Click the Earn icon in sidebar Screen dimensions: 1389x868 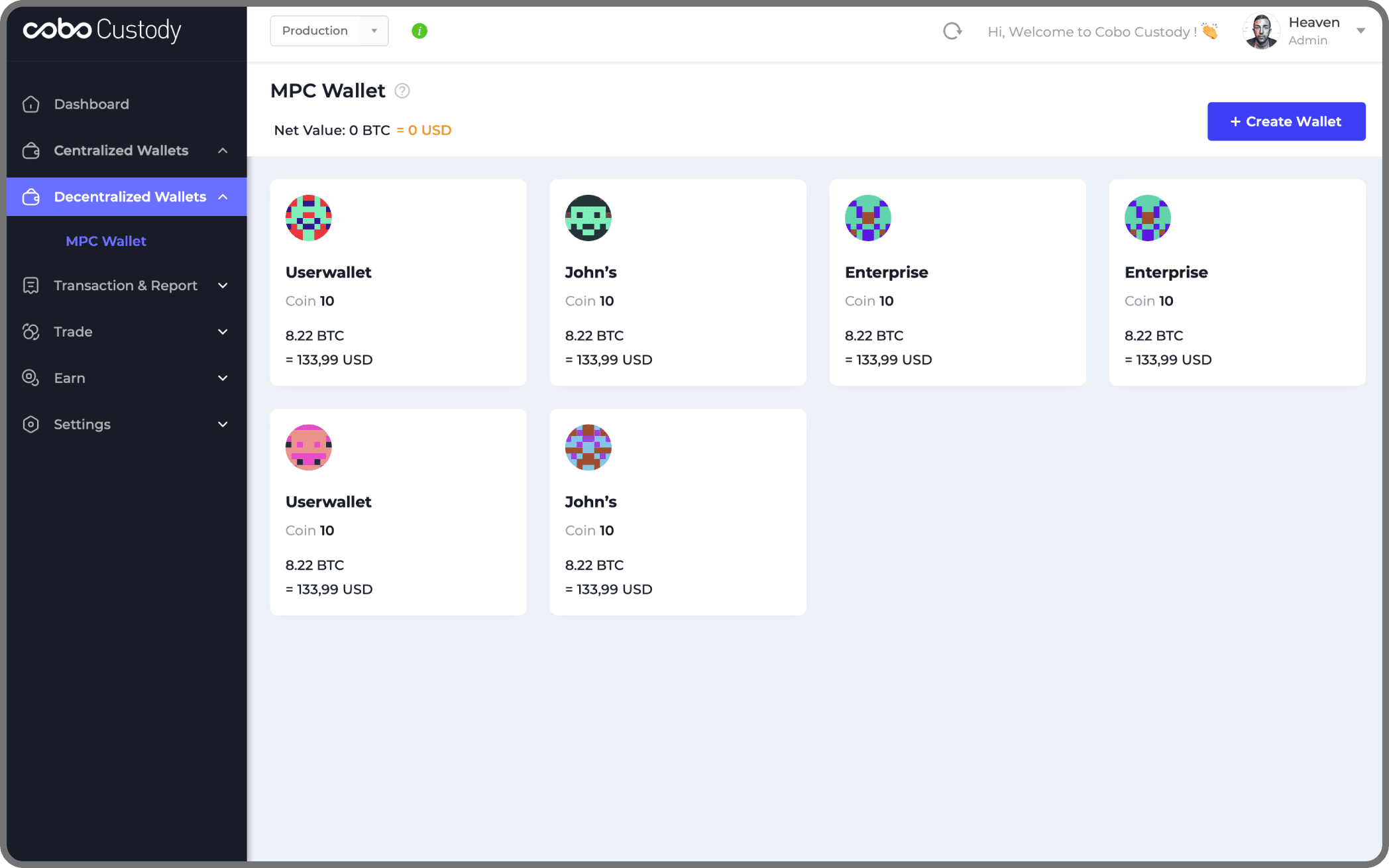31,378
